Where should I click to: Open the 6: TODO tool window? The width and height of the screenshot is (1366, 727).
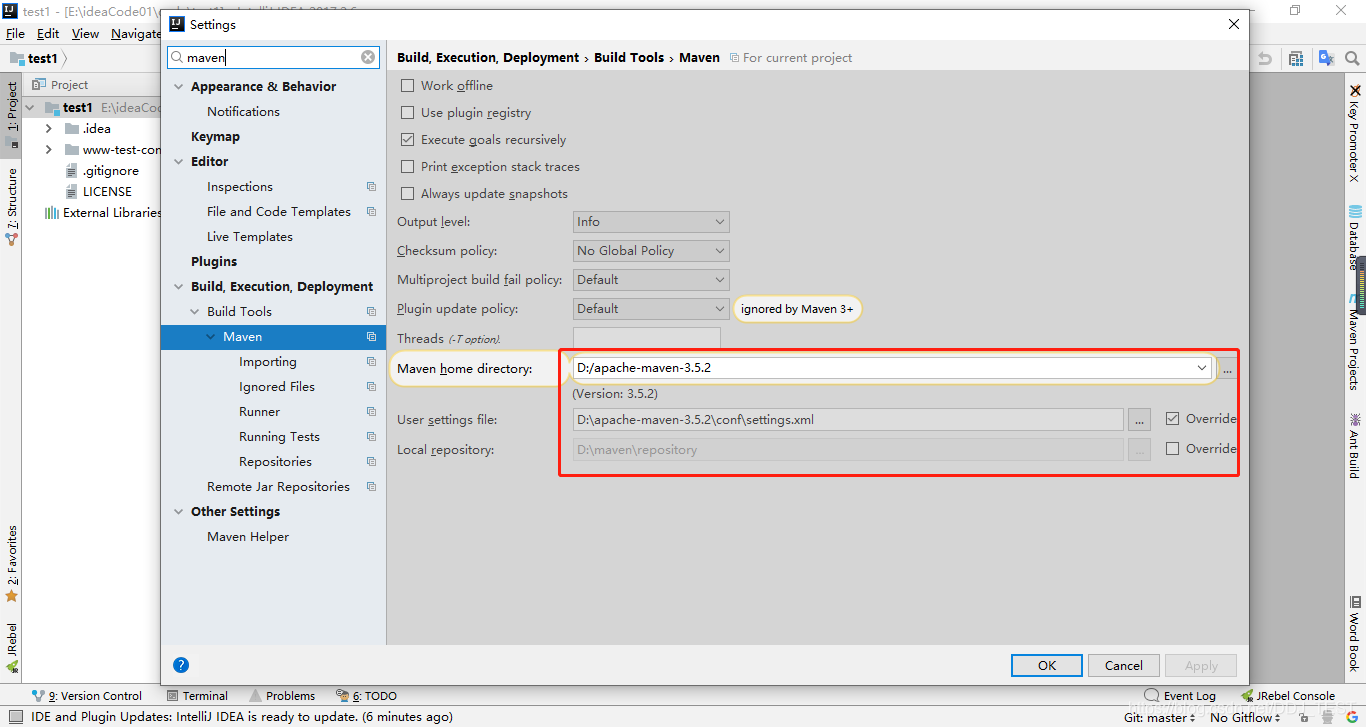click(366, 696)
